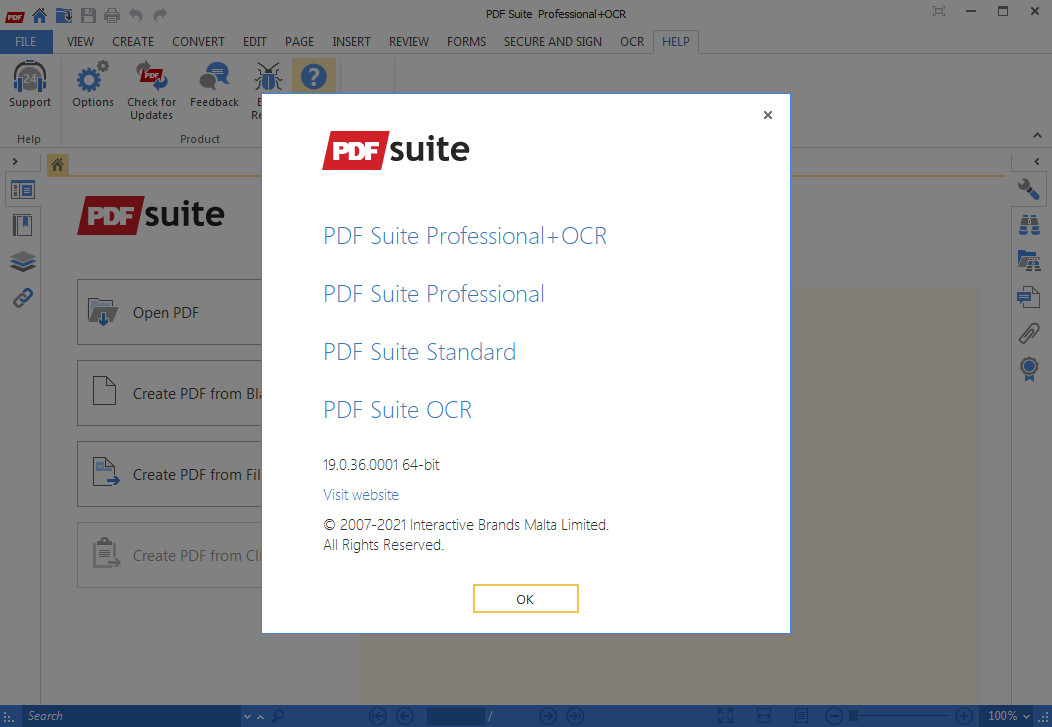Screen dimensions: 1052x727
Task: Open the page thumbnails panel icon
Action: (x=23, y=190)
